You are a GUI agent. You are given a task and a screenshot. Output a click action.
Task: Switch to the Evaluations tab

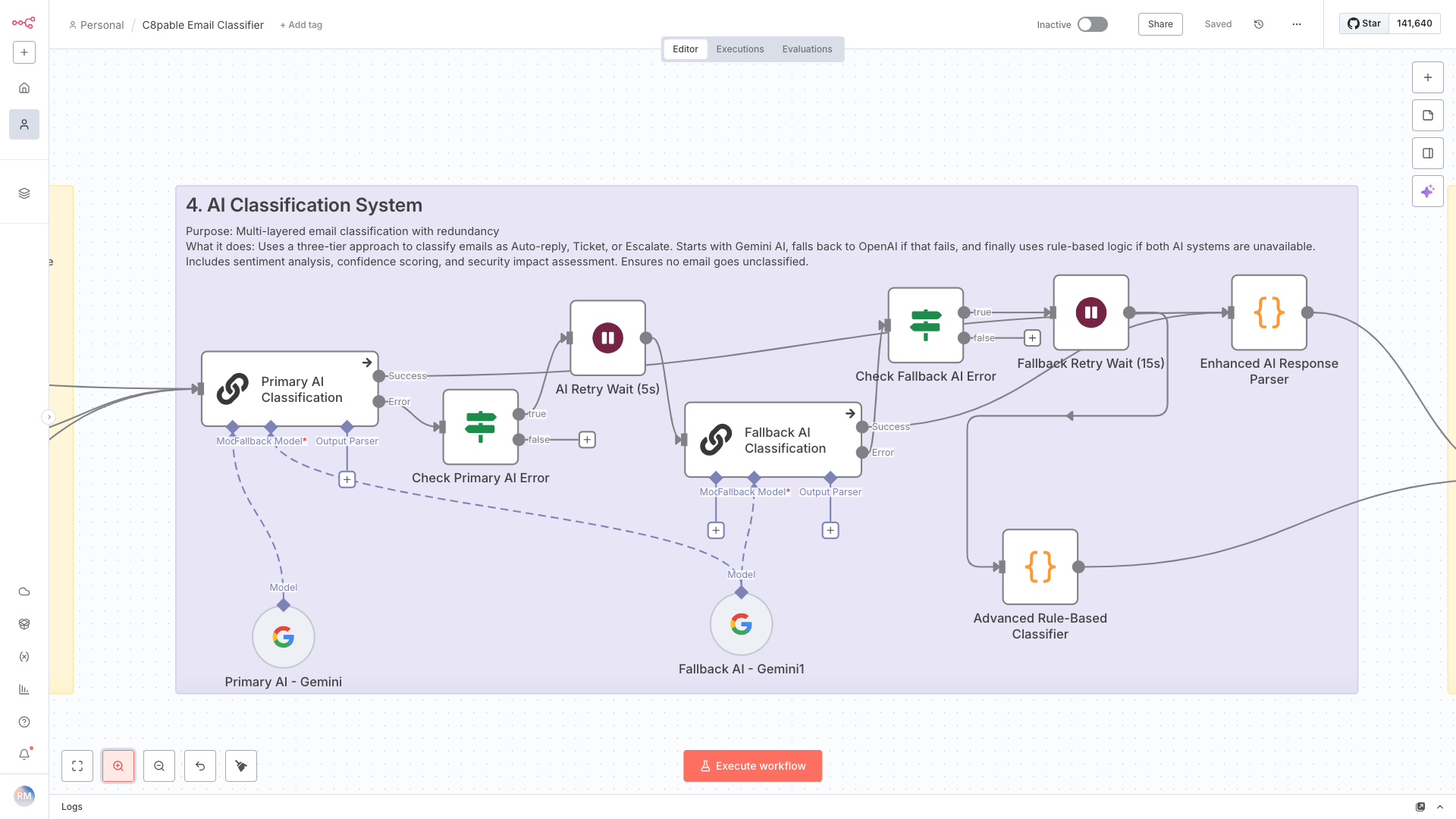tap(807, 49)
